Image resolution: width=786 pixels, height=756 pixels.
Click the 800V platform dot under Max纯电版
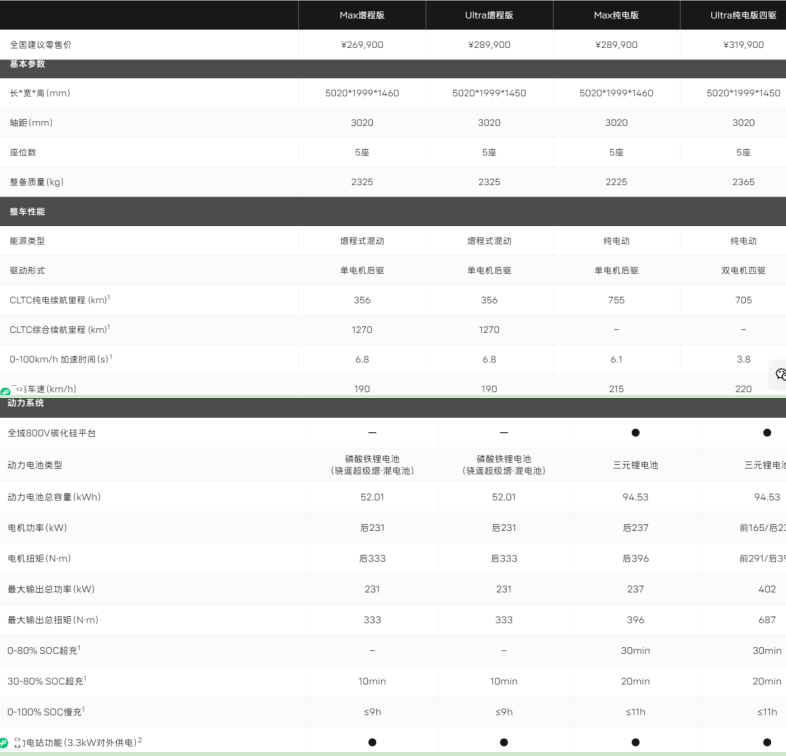coord(635,433)
